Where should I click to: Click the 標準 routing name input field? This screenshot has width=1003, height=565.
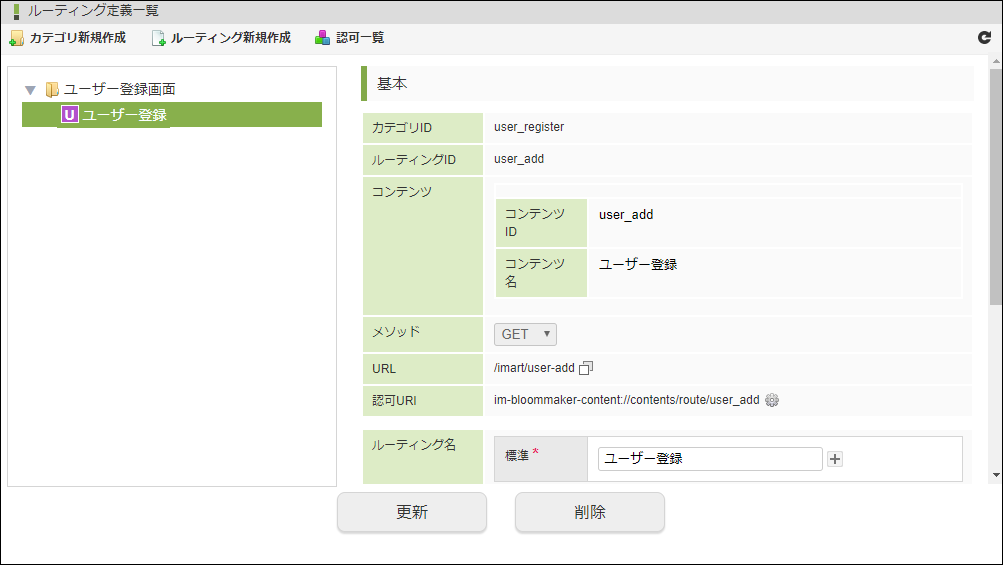(x=710, y=459)
